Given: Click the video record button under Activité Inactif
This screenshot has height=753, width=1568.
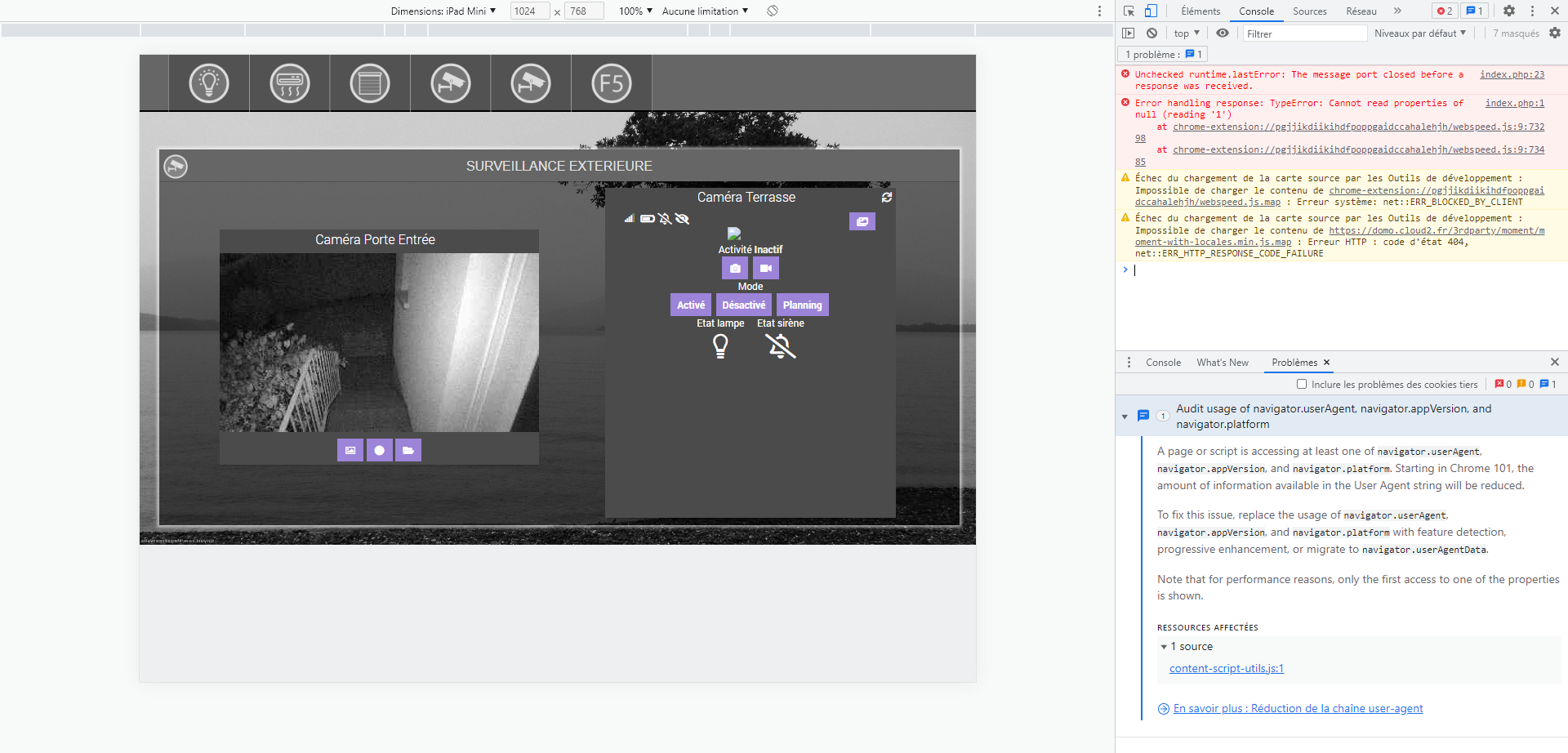Looking at the screenshot, I should click(x=765, y=268).
